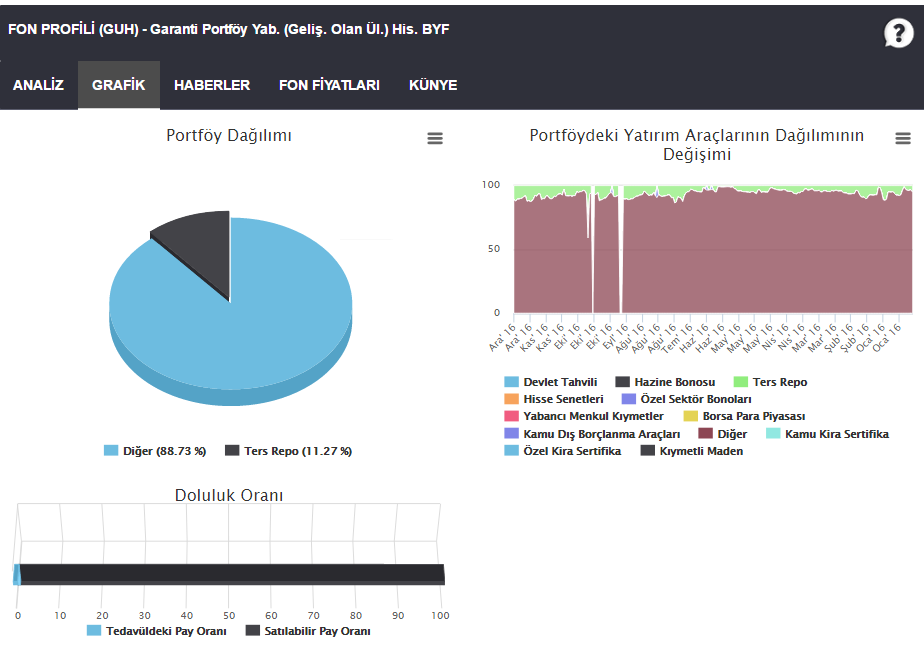Screen dimensions: 924x651
Task: Click the small blue Tedavüldeki Pay bar
Action: click(16, 574)
